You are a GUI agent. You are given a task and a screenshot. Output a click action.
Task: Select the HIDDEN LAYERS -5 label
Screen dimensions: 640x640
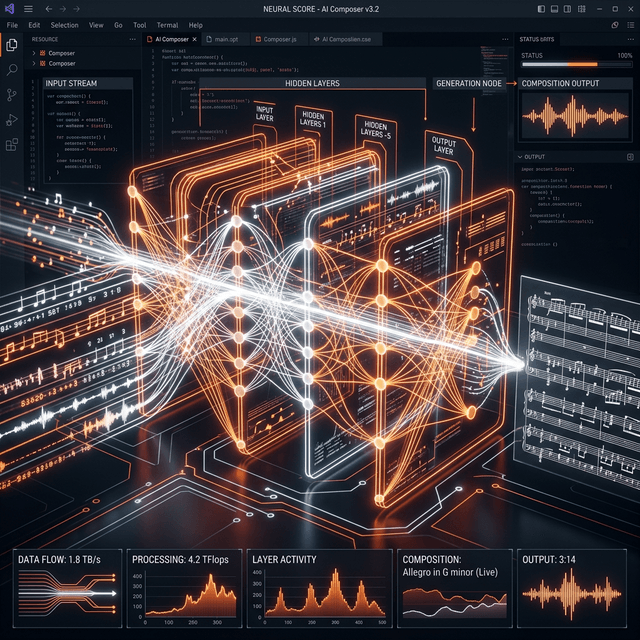pos(376,130)
